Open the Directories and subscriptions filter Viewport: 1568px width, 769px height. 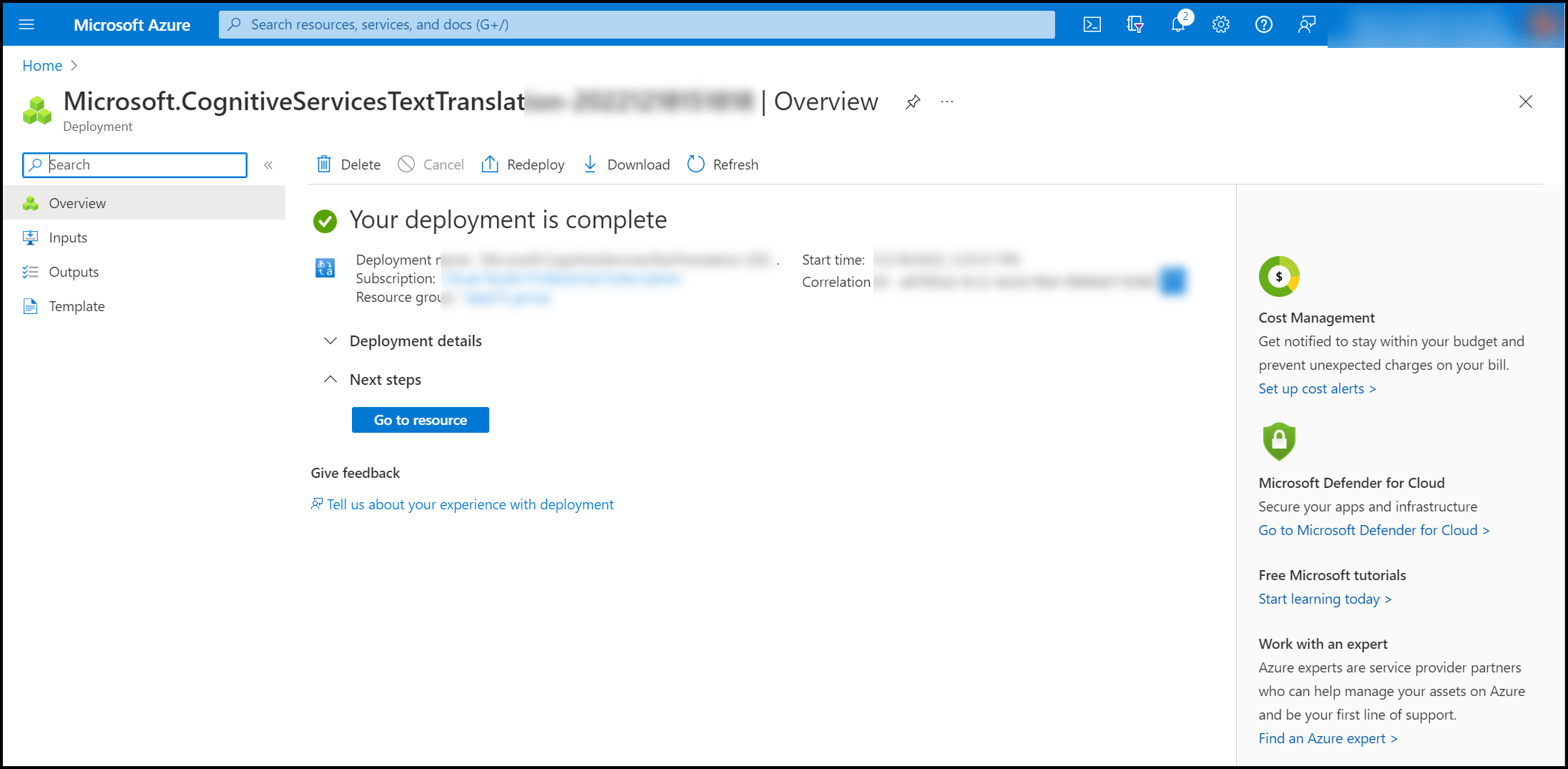pos(1135,24)
